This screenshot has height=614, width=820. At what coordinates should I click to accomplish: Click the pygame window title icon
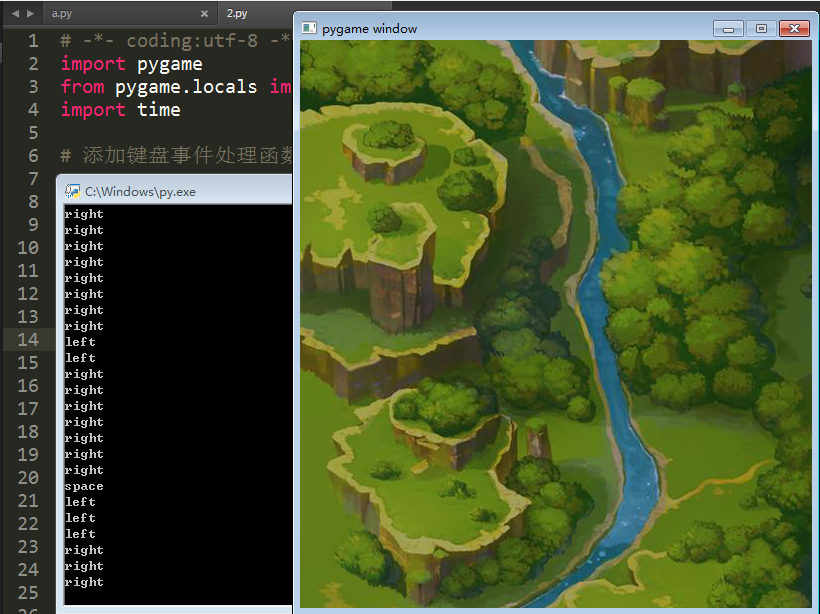click(x=309, y=28)
